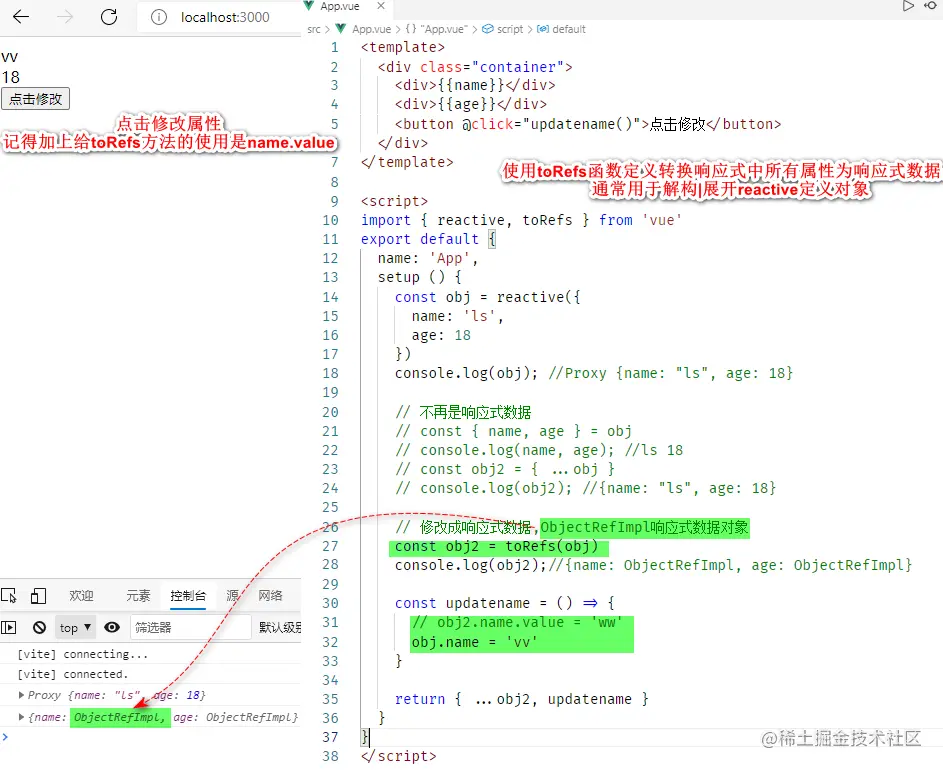This screenshot has width=943, height=770.
Task: Close the App.vue editor tab
Action: click(x=381, y=5)
